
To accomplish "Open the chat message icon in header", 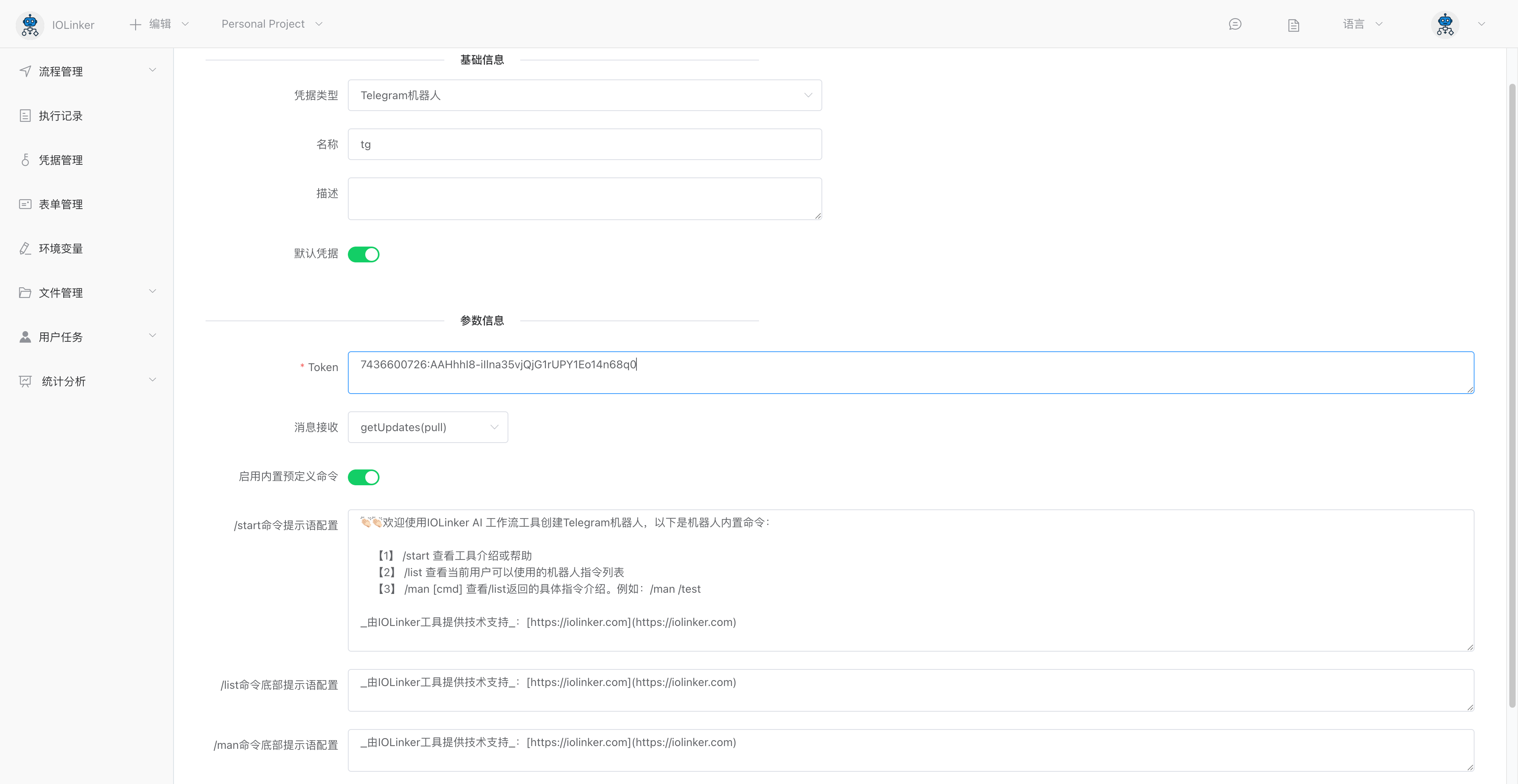I will [1235, 24].
